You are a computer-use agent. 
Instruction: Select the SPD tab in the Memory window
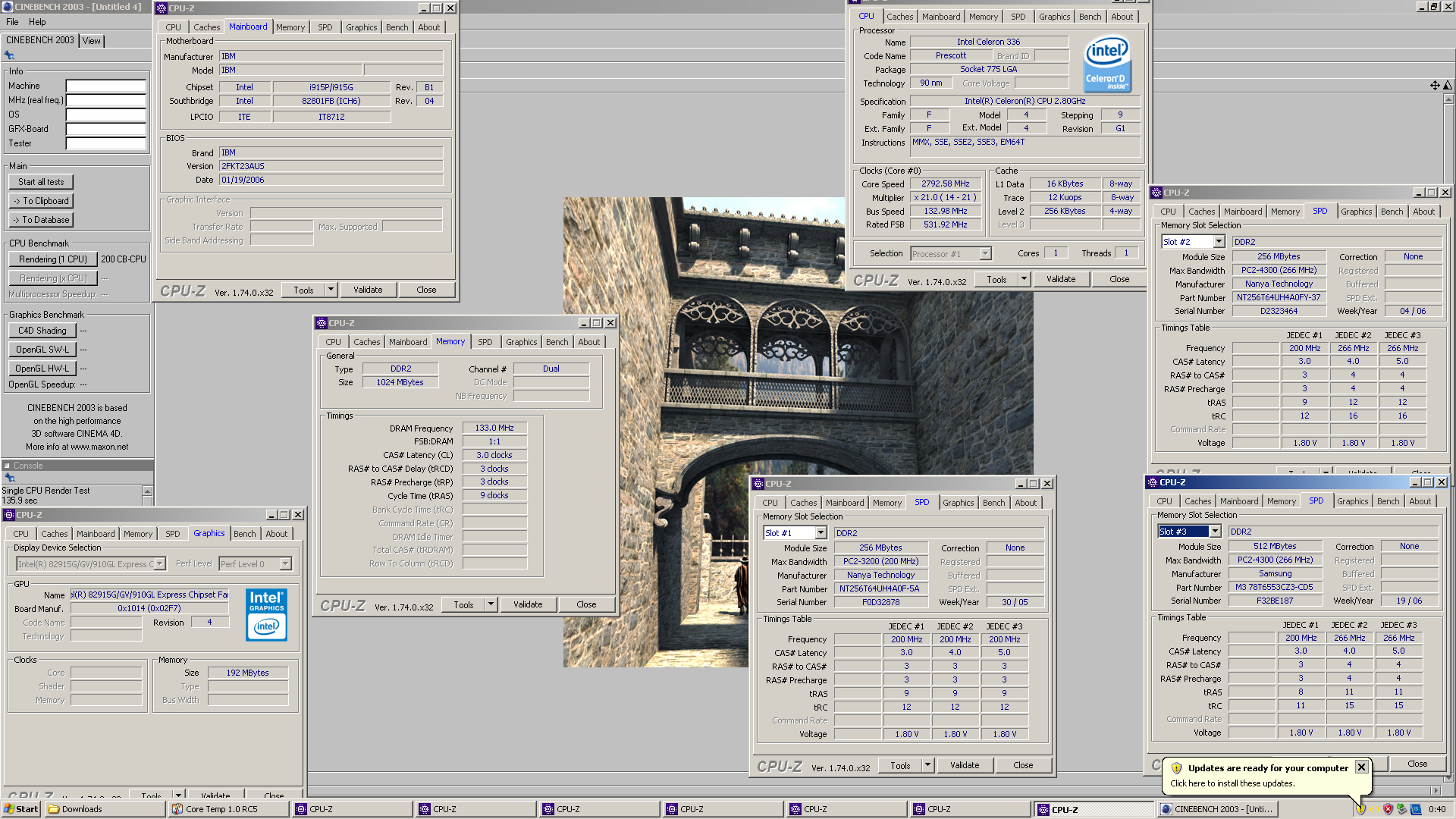[x=485, y=342]
